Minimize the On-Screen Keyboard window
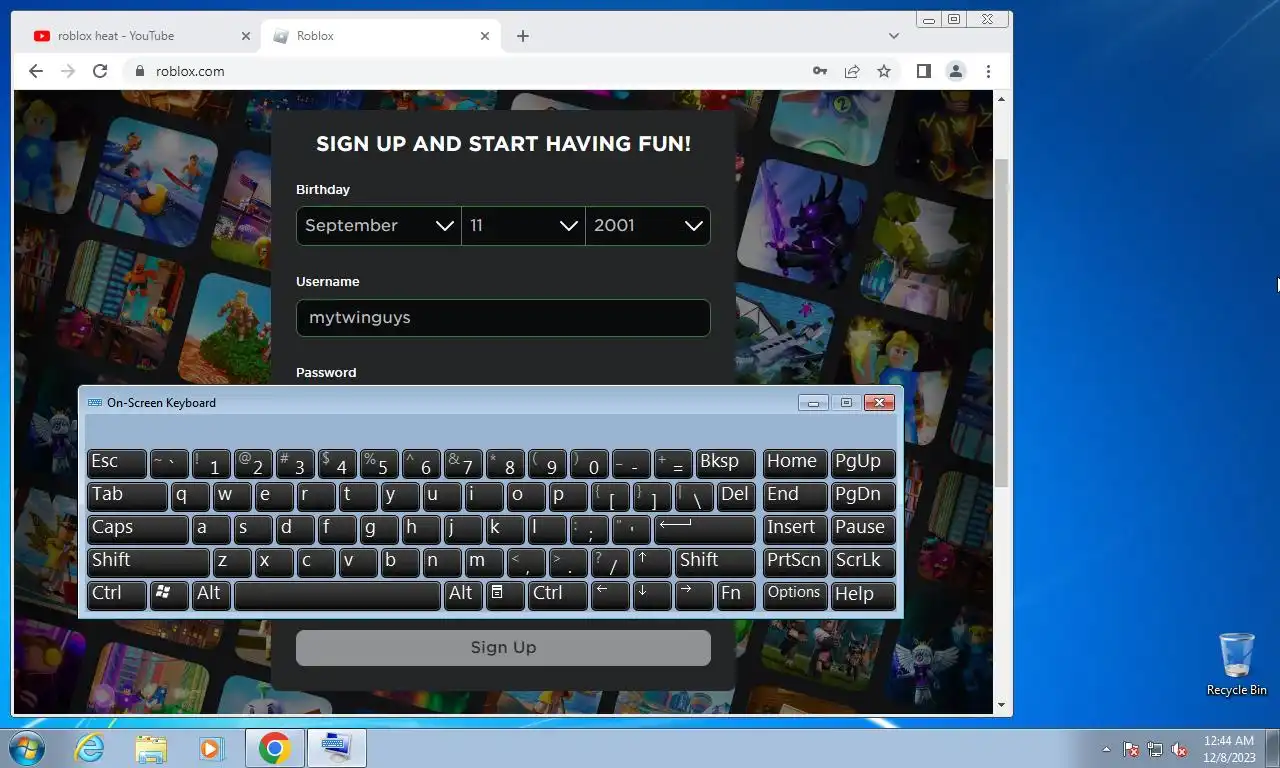Screen dimensions: 1280x768 813,403
